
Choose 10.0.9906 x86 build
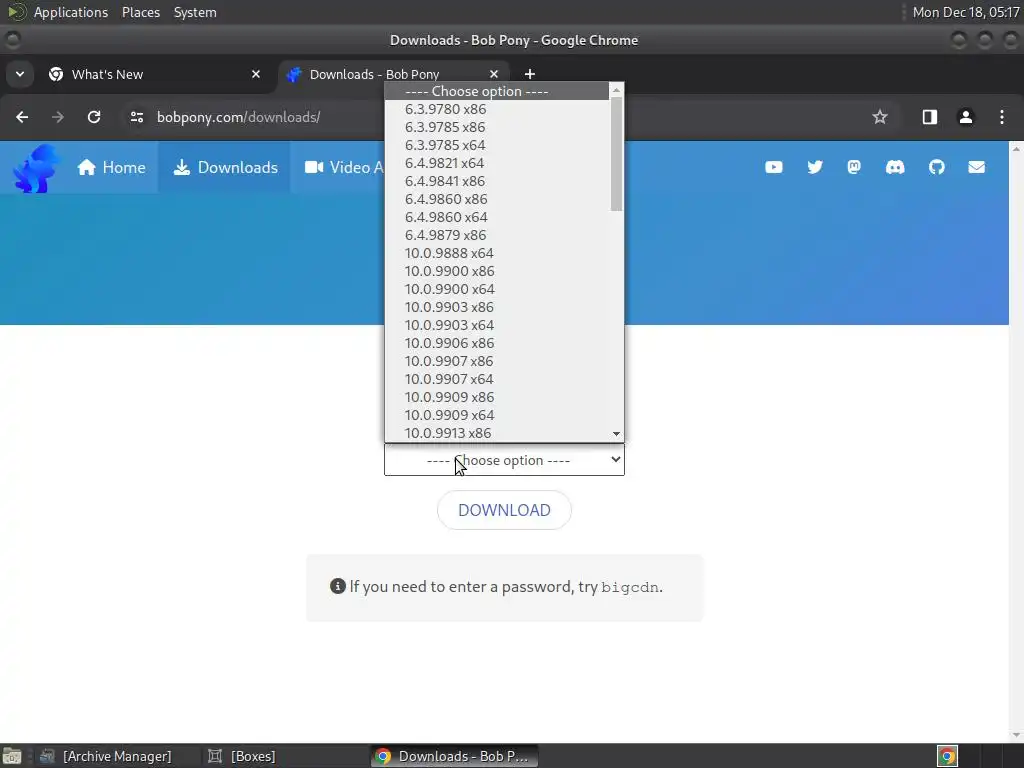[497, 343]
